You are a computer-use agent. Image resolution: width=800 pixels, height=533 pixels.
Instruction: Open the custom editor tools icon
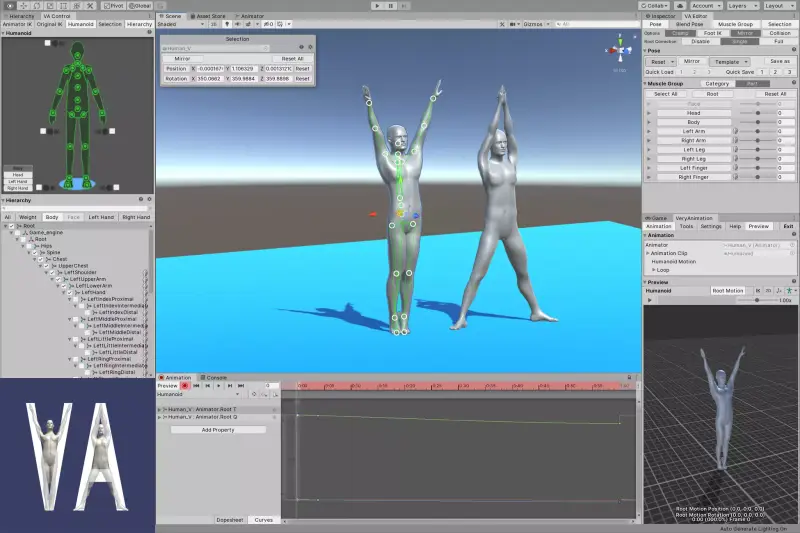click(90, 6)
